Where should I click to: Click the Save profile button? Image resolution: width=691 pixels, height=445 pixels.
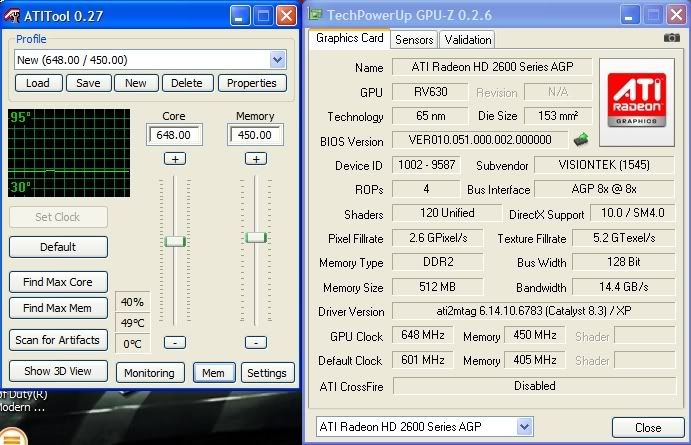[88, 83]
